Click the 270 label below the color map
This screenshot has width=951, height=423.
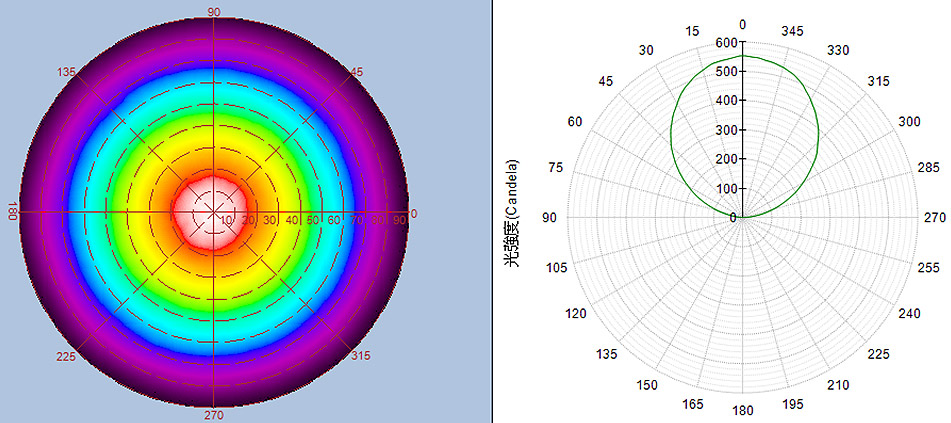click(x=214, y=415)
